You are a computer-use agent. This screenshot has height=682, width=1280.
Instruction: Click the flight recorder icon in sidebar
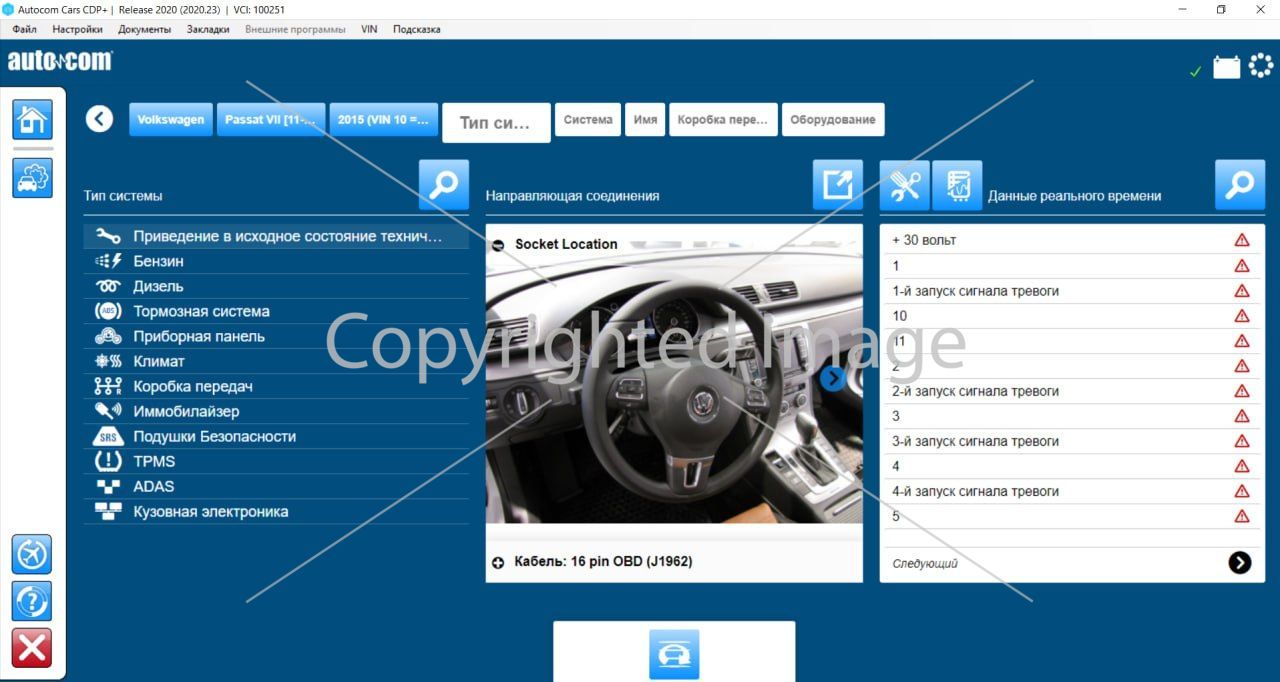pyautogui.click(x=32, y=554)
